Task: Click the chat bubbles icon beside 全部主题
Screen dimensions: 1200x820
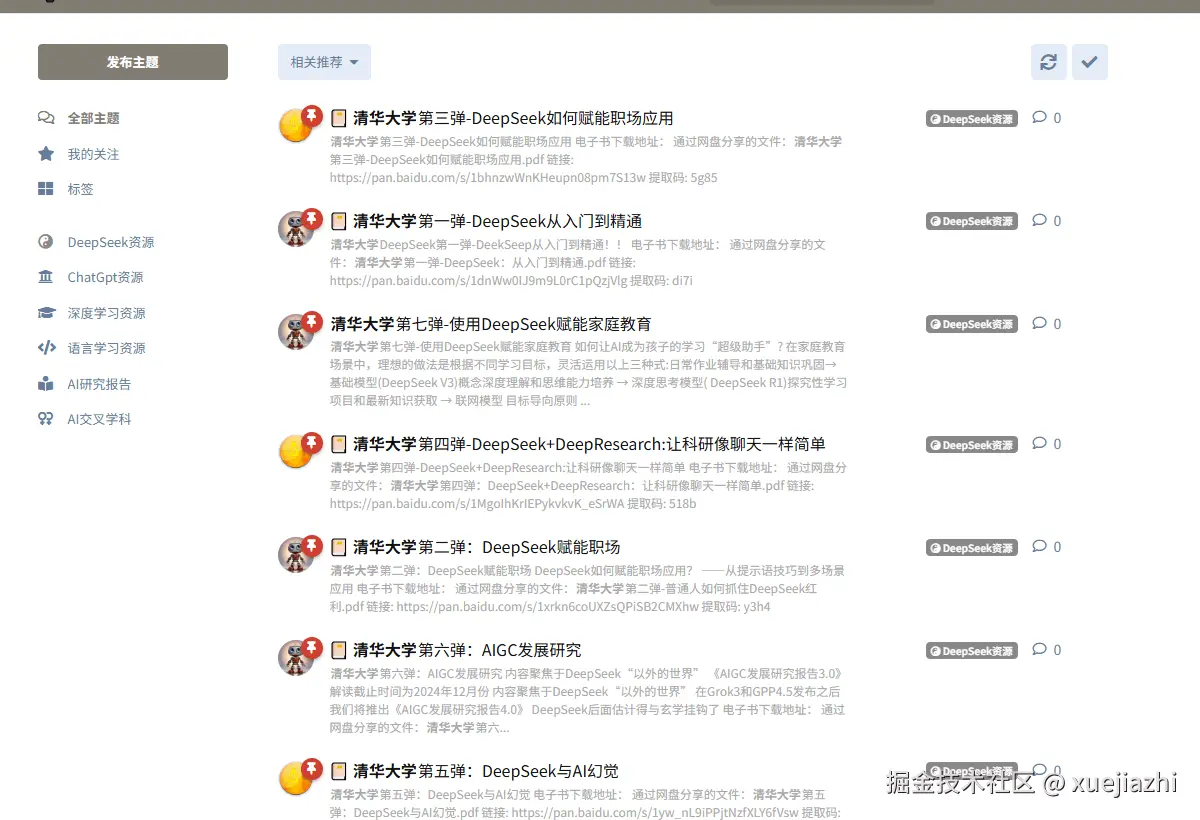Action: coord(46,118)
